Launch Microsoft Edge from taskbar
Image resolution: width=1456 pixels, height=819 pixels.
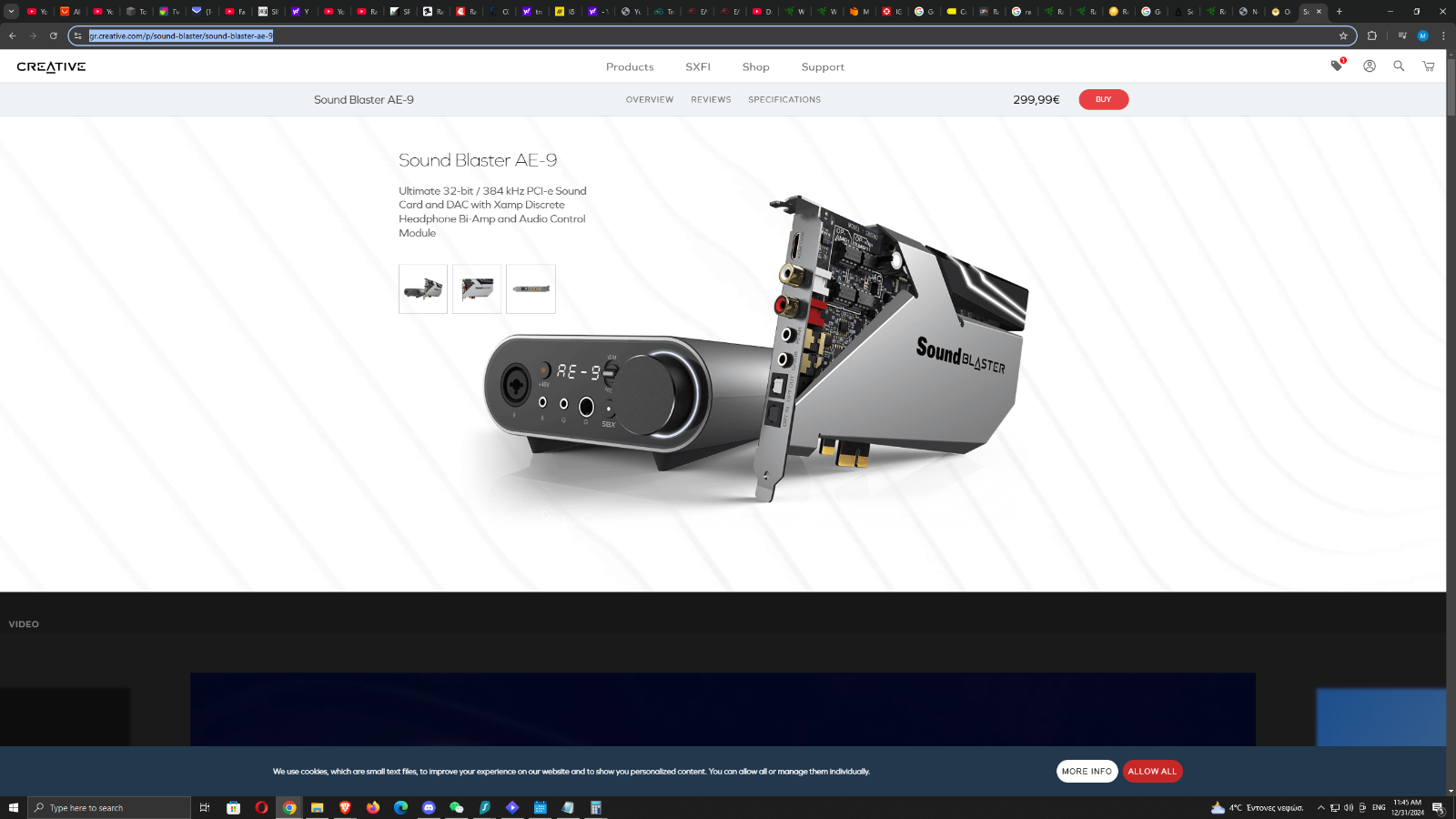[x=400, y=807]
